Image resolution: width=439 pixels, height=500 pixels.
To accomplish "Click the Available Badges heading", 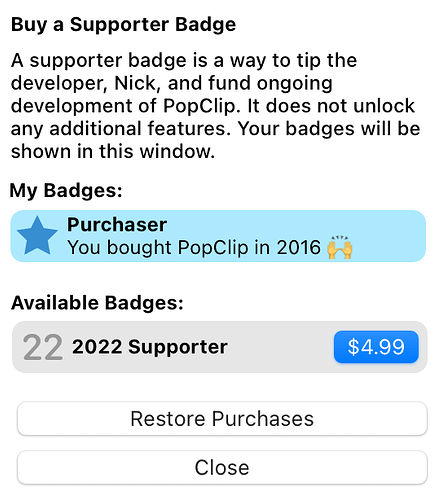I will pos(97,303).
